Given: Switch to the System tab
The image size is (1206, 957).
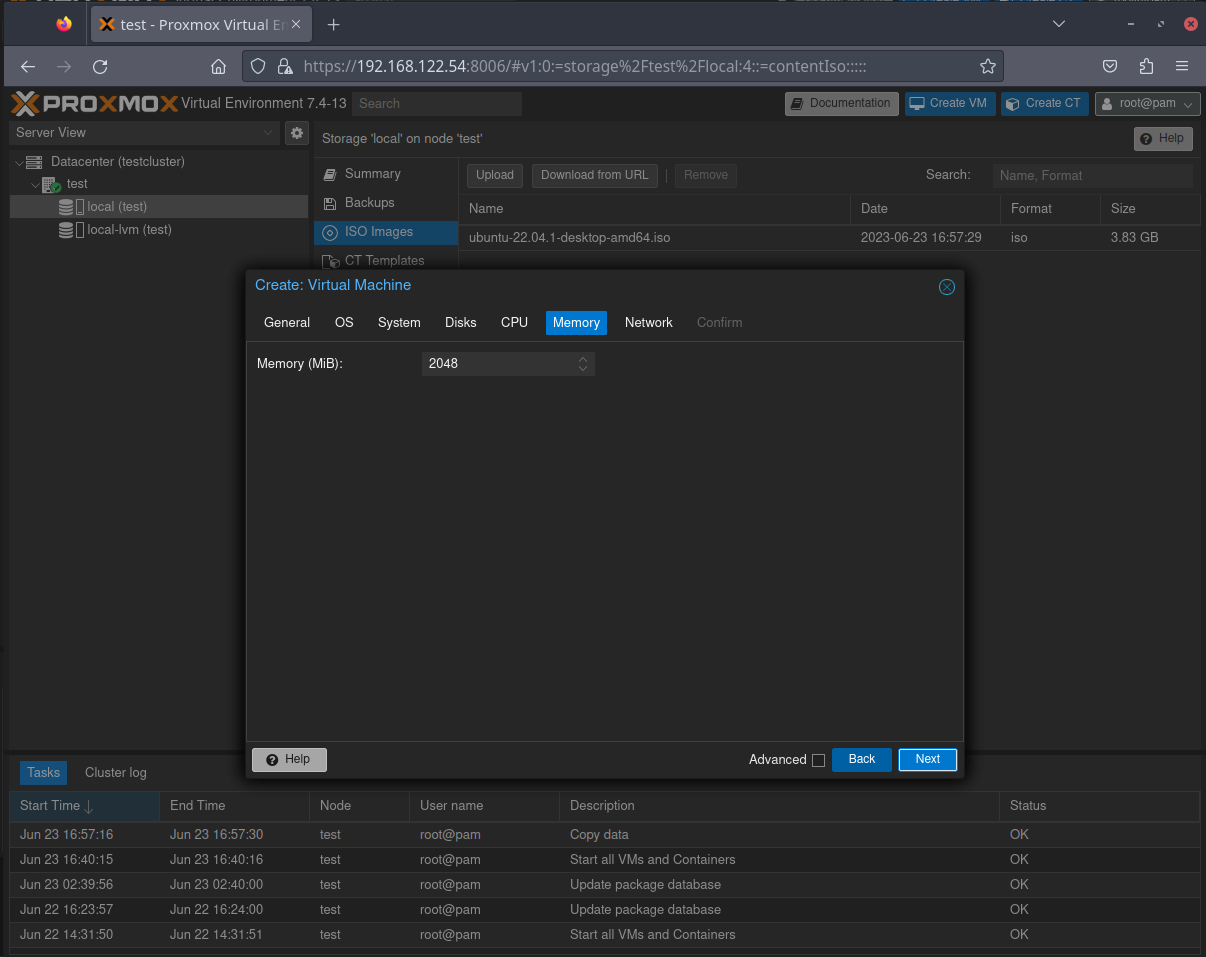Looking at the screenshot, I should coord(399,323).
